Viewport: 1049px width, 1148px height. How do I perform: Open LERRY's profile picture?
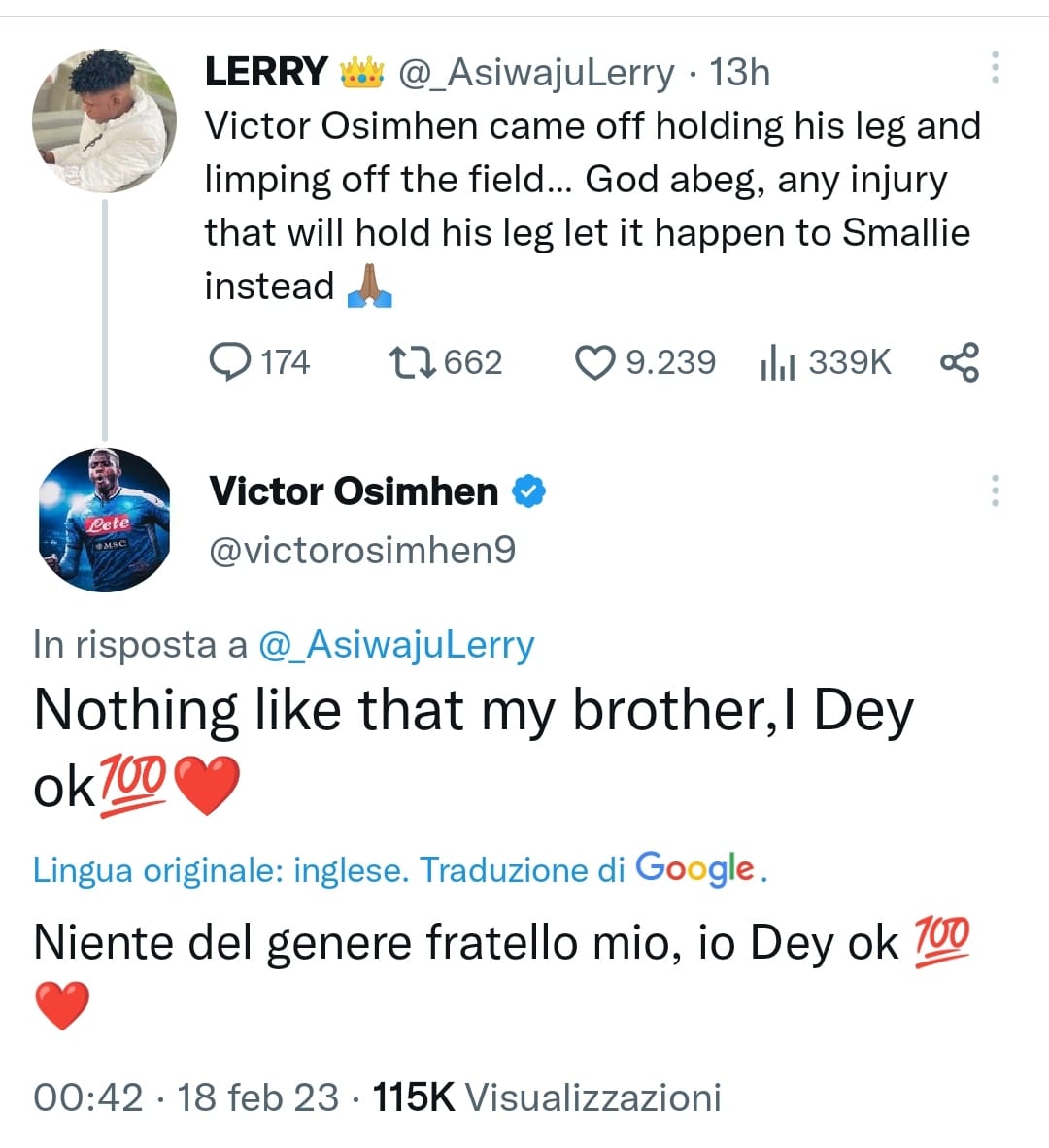coord(104,120)
